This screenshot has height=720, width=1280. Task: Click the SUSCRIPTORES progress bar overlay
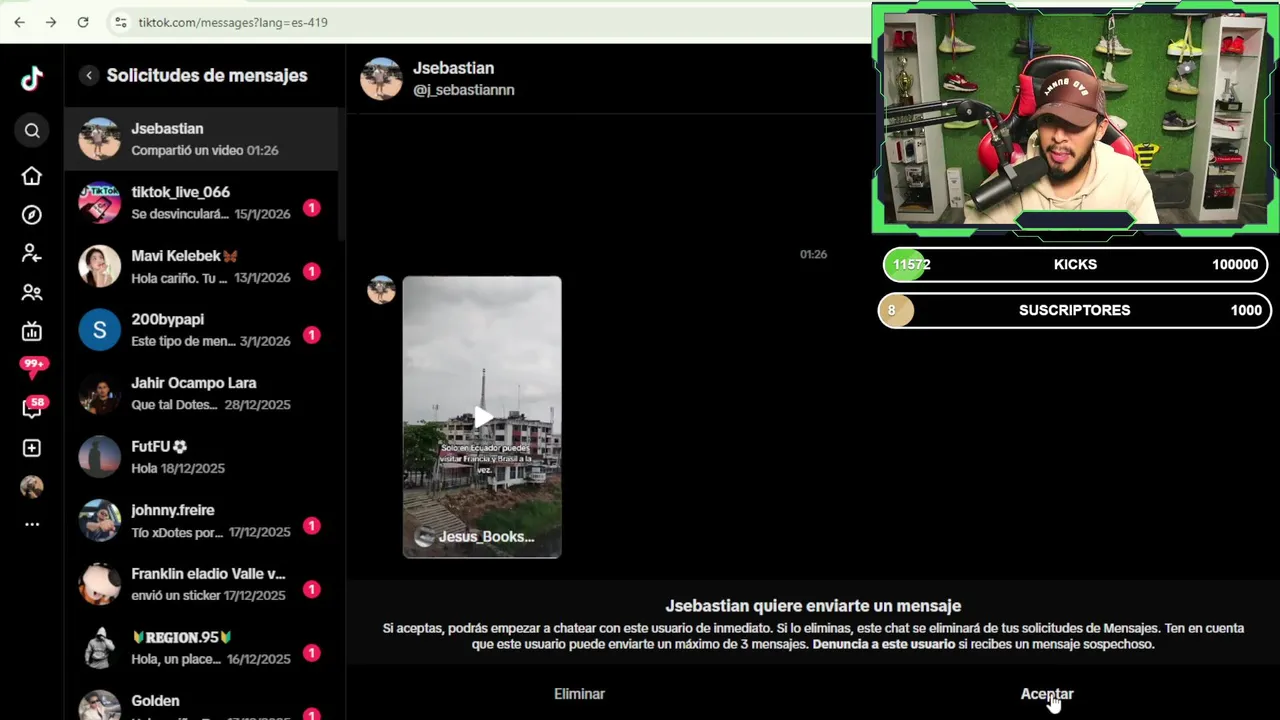pos(1075,310)
